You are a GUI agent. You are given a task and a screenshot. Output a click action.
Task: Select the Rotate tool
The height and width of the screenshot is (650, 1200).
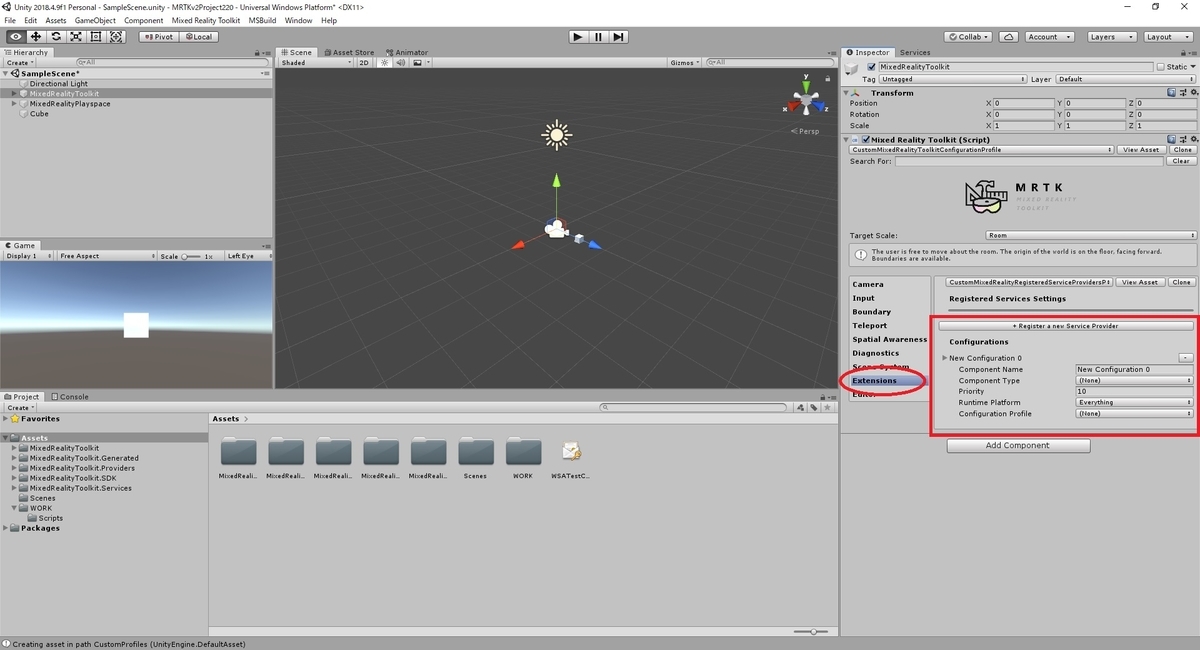pos(56,37)
